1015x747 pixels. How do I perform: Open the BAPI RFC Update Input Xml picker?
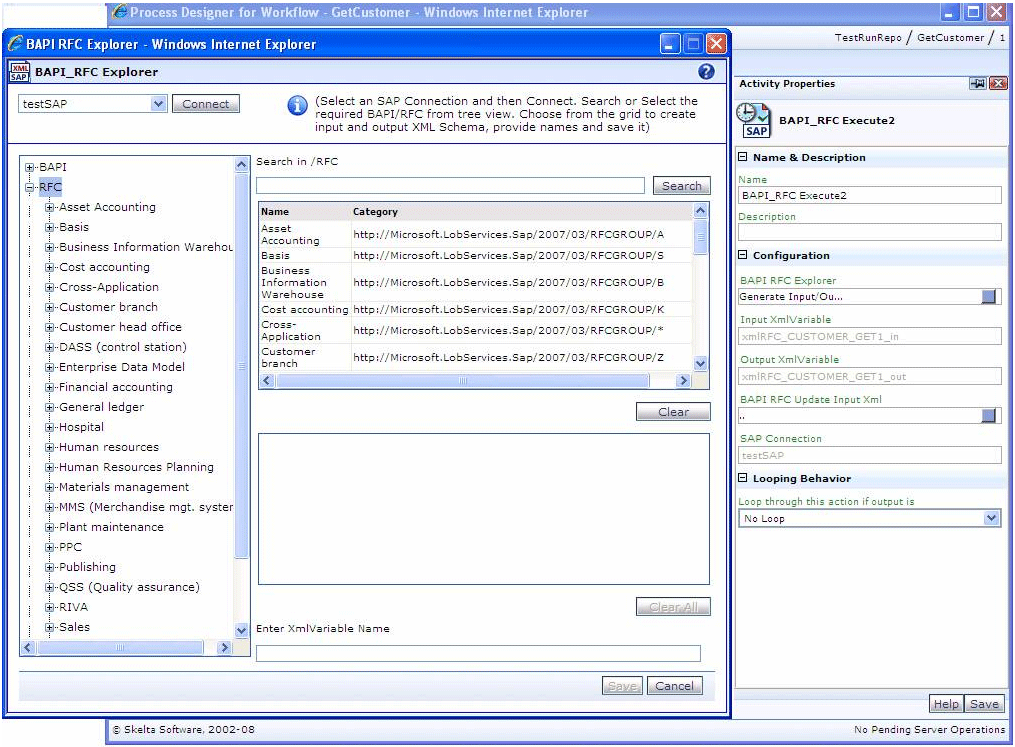click(x=989, y=415)
